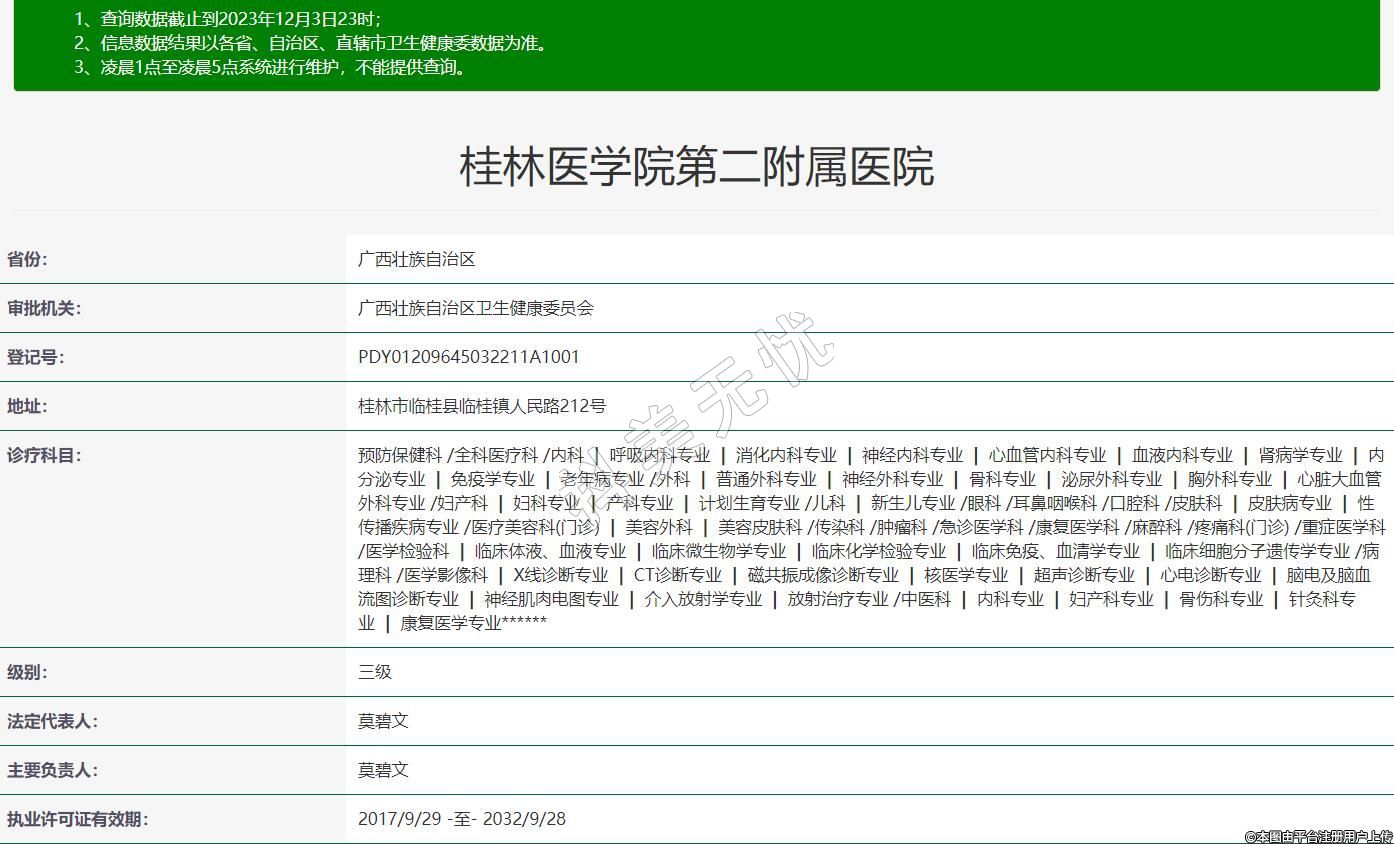This screenshot has width=1394, height=844.
Task: Click the 广西壮族自治区 province value
Action: (x=417, y=259)
